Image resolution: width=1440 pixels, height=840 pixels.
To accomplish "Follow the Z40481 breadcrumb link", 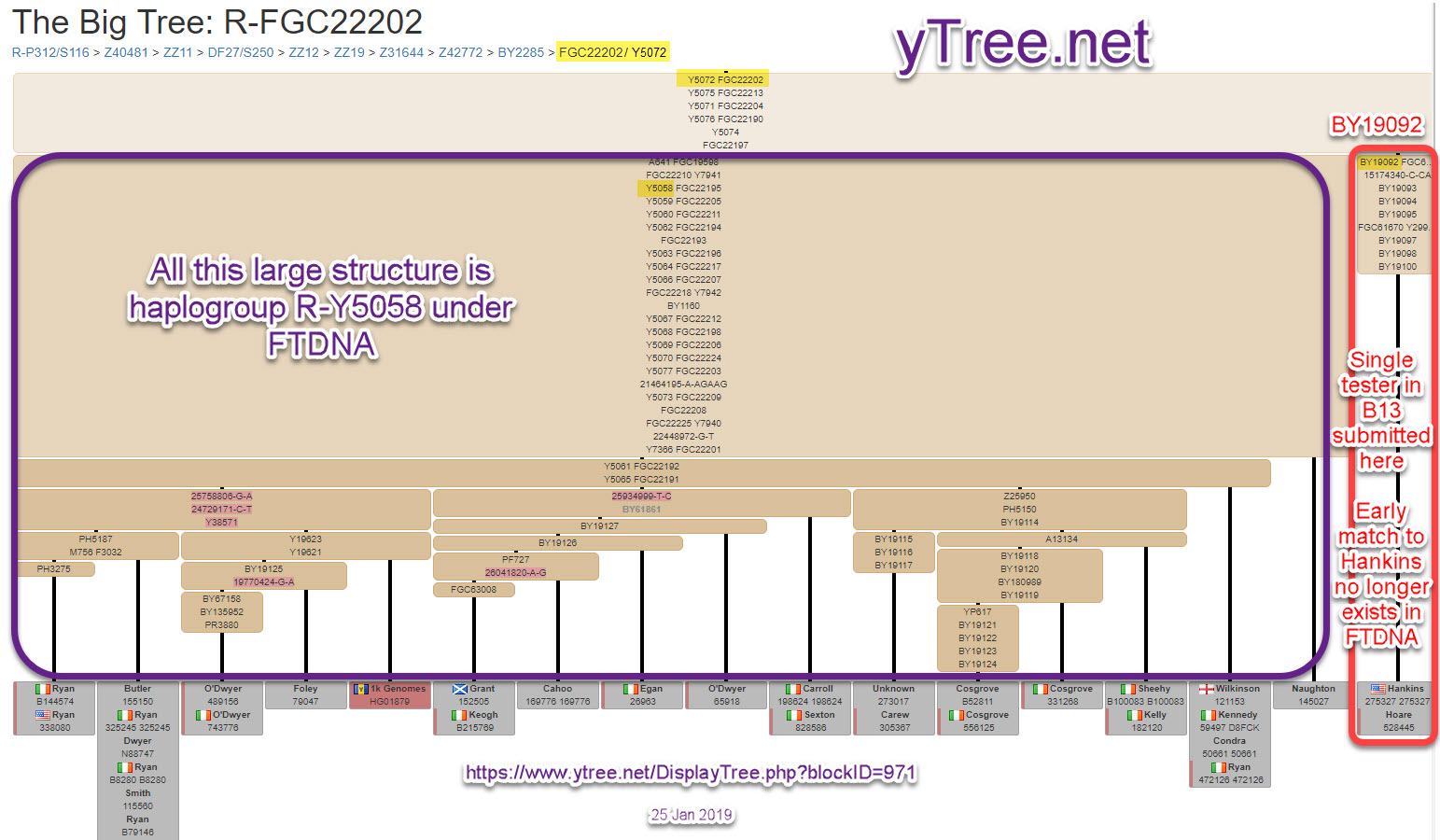I will coord(126,52).
